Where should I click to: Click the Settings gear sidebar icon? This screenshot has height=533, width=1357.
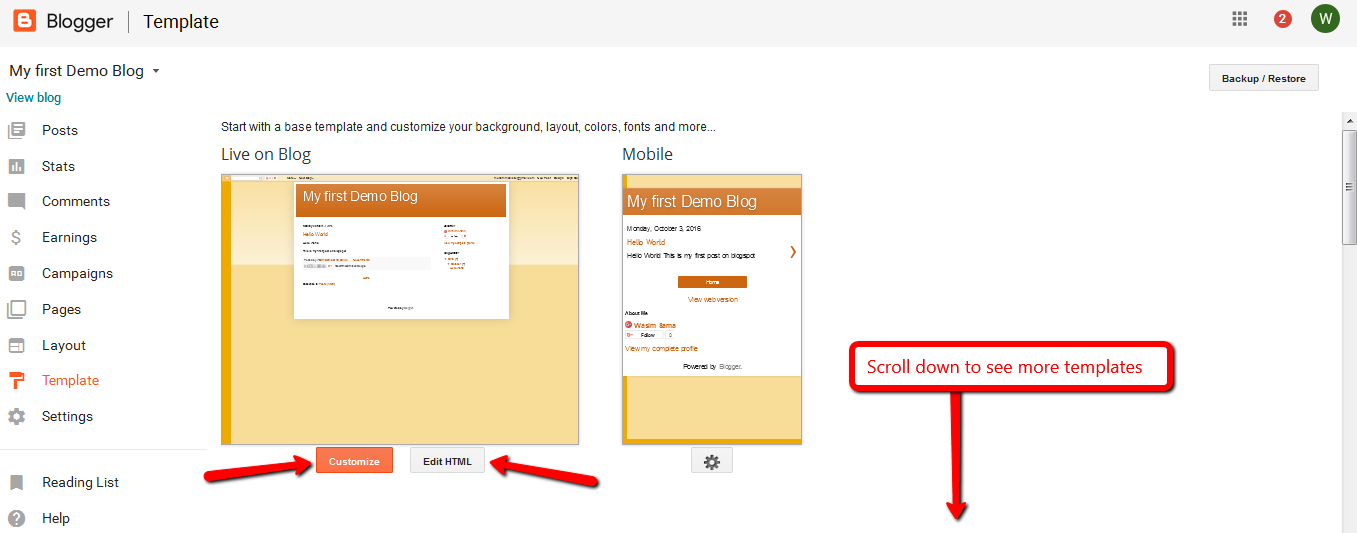coord(16,416)
